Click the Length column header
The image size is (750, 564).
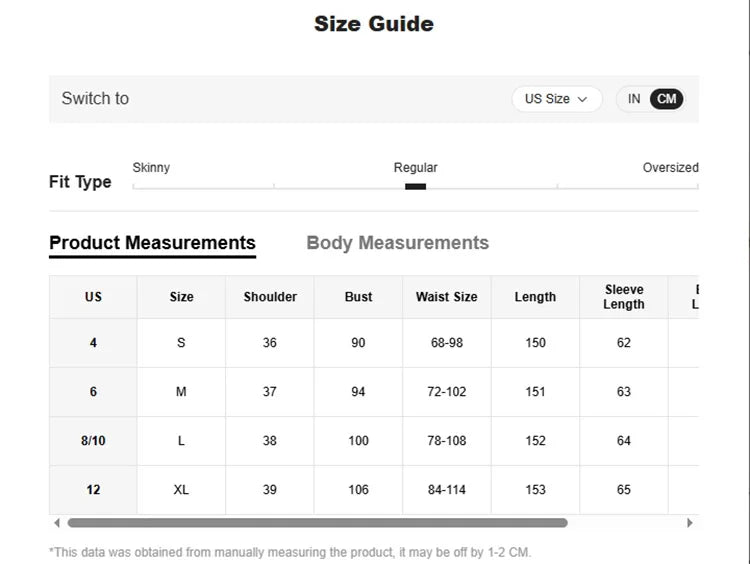point(535,297)
